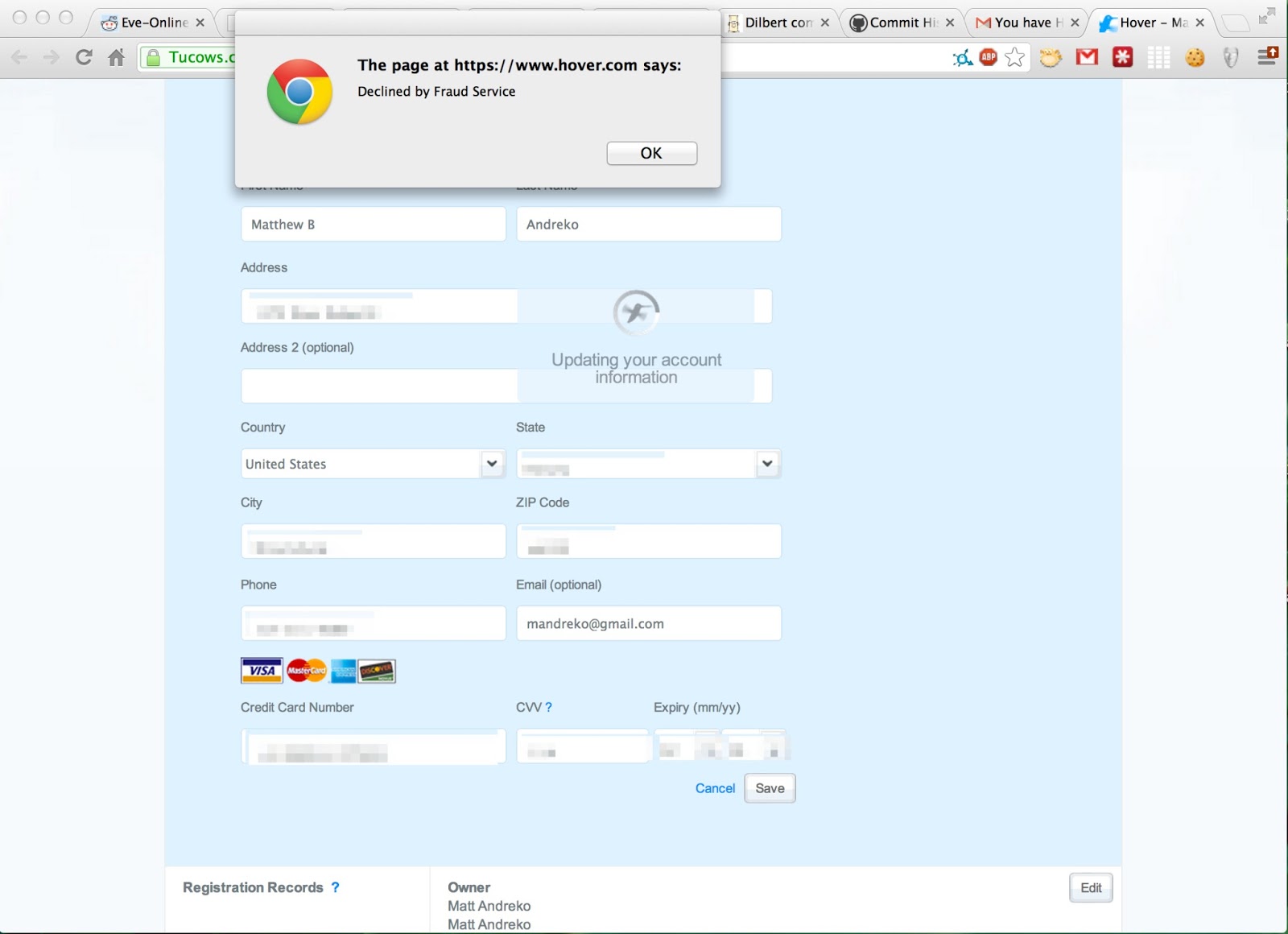The height and width of the screenshot is (934, 1288).
Task: Open the Country dropdown showing United States
Action: (374, 464)
